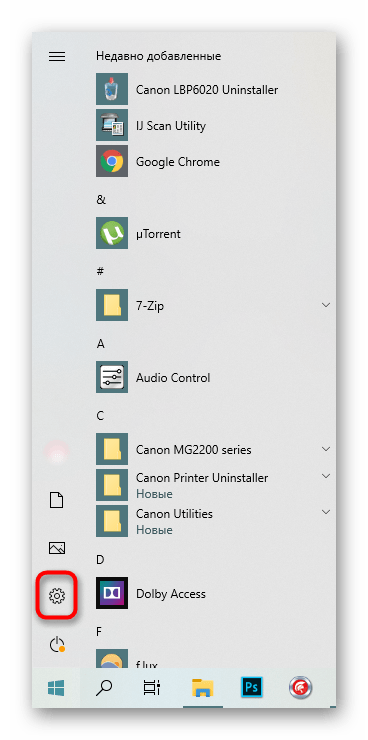The height and width of the screenshot is (740, 368).
Task: Switch to Photoshop in taskbar
Action: [x=251, y=688]
